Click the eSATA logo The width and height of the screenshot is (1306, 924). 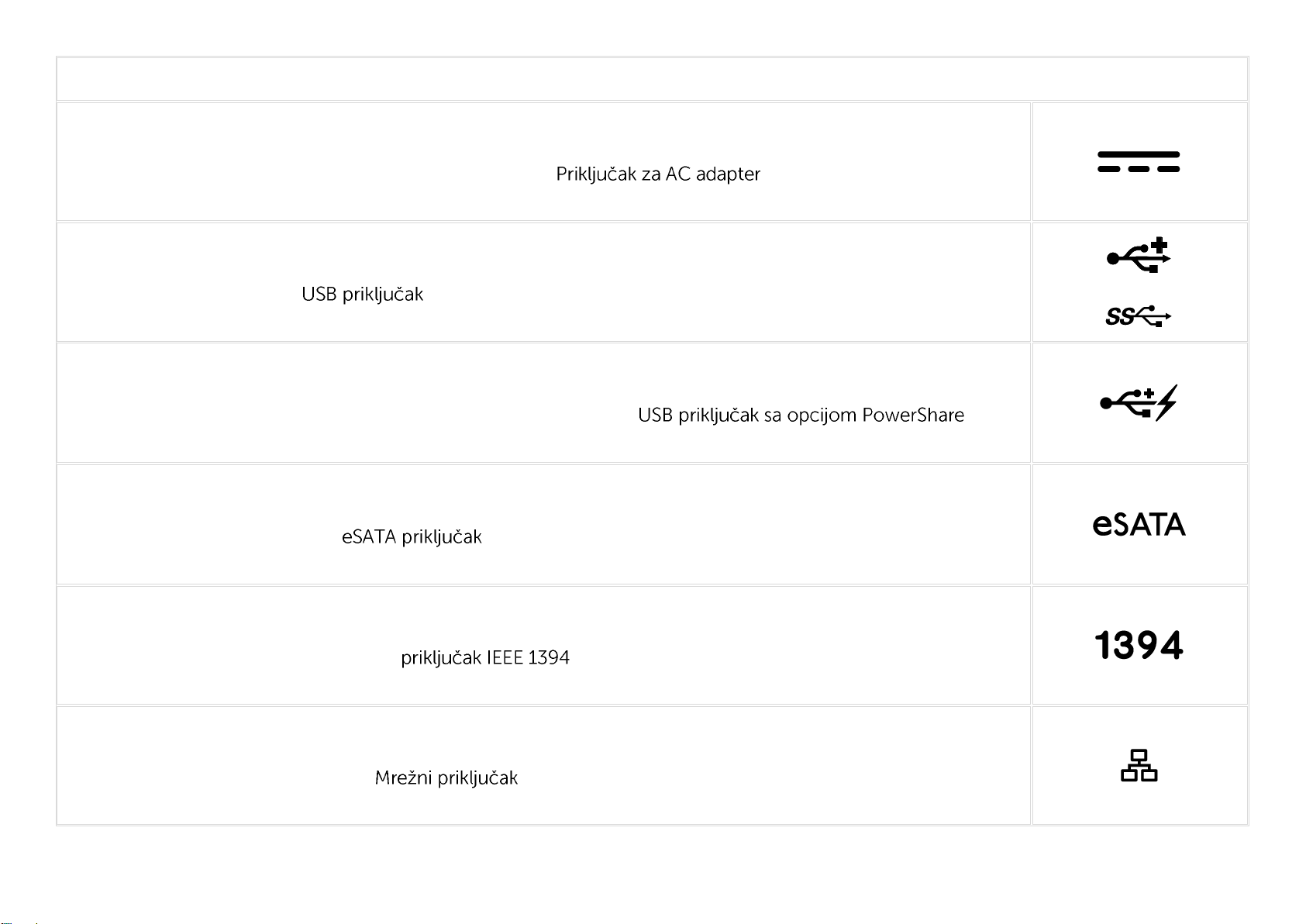tap(1139, 524)
